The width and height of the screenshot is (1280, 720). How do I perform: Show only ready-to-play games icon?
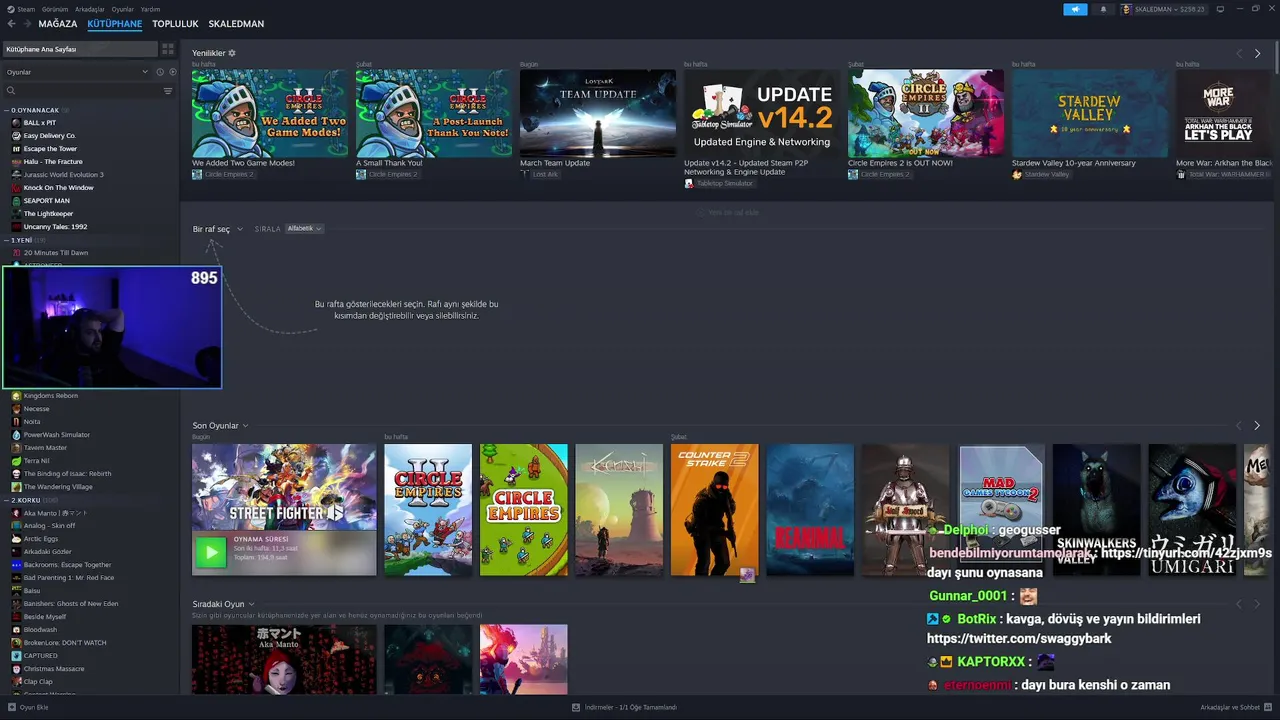[172, 72]
